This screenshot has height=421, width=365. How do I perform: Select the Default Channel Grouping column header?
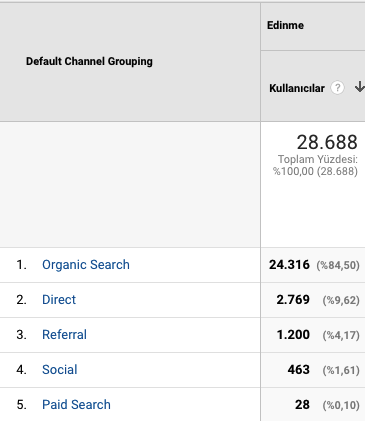click(89, 61)
